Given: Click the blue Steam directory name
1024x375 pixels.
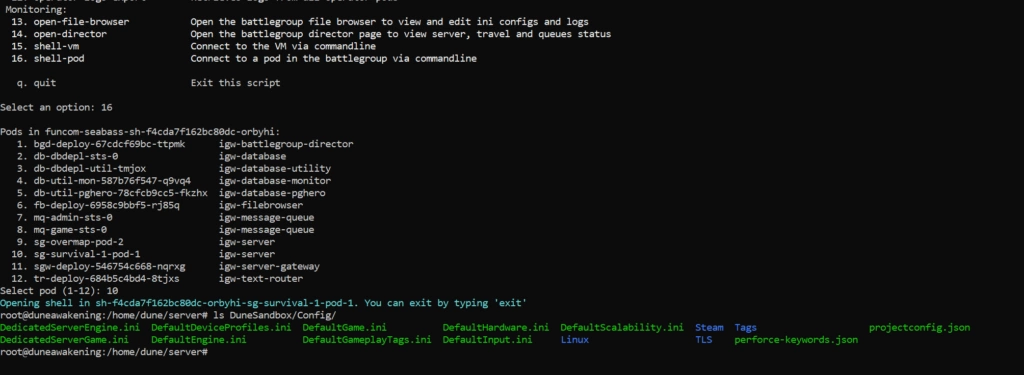Looking at the screenshot, I should point(709,327).
